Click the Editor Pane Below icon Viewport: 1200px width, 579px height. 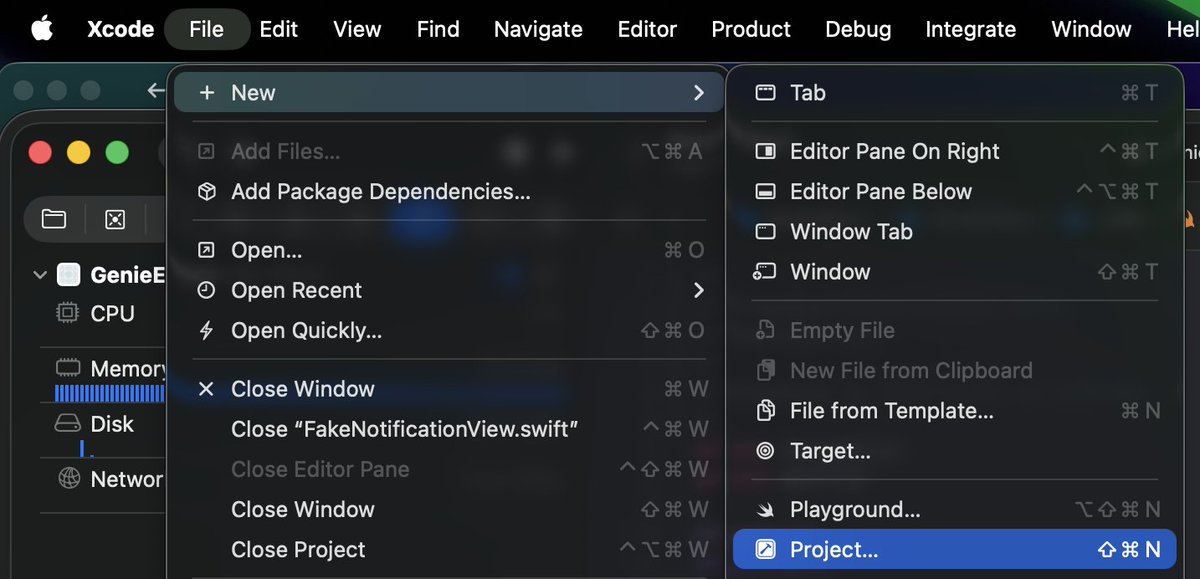click(765, 191)
